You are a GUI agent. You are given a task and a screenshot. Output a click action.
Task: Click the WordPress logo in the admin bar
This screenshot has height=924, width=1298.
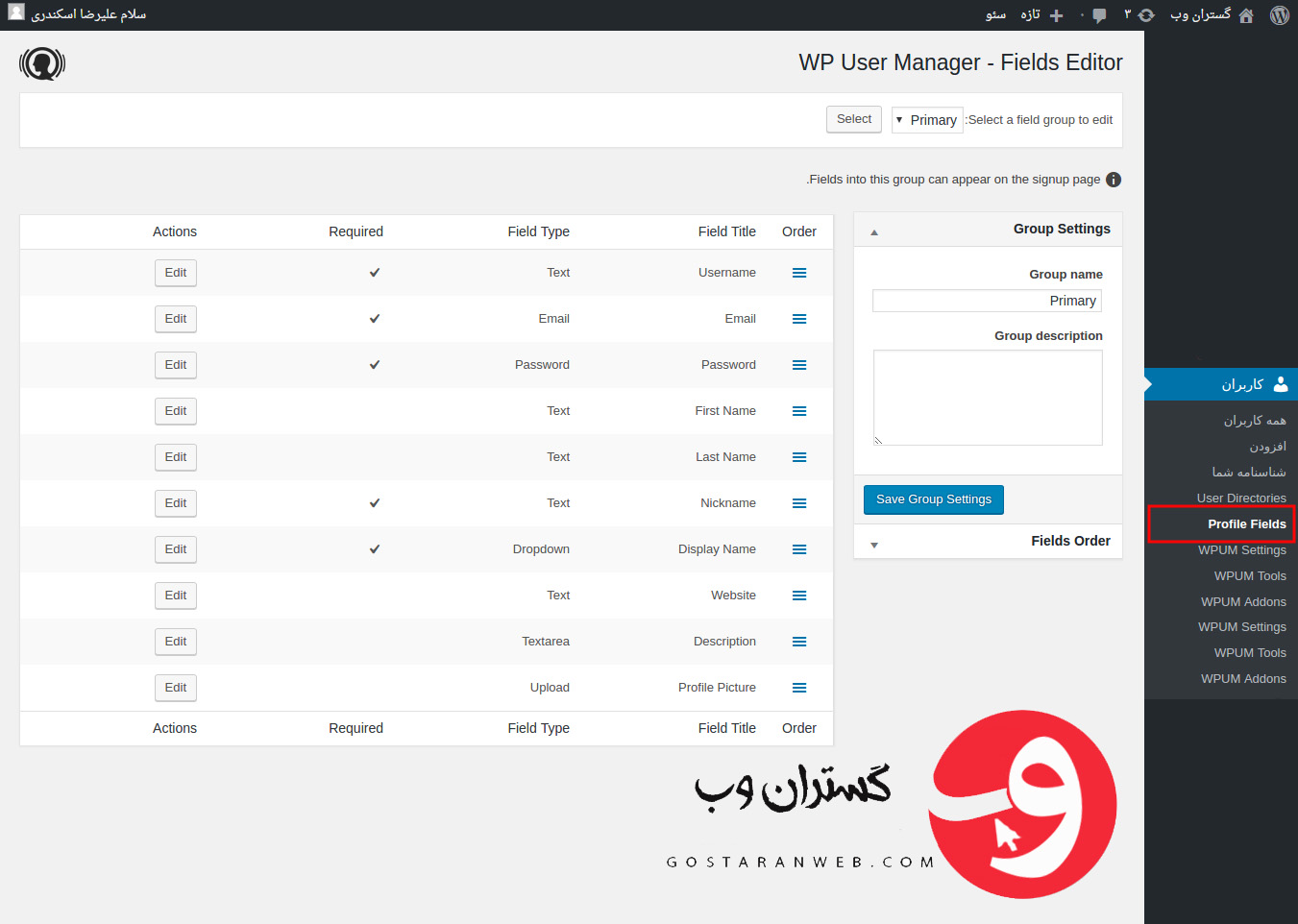click(x=1279, y=15)
